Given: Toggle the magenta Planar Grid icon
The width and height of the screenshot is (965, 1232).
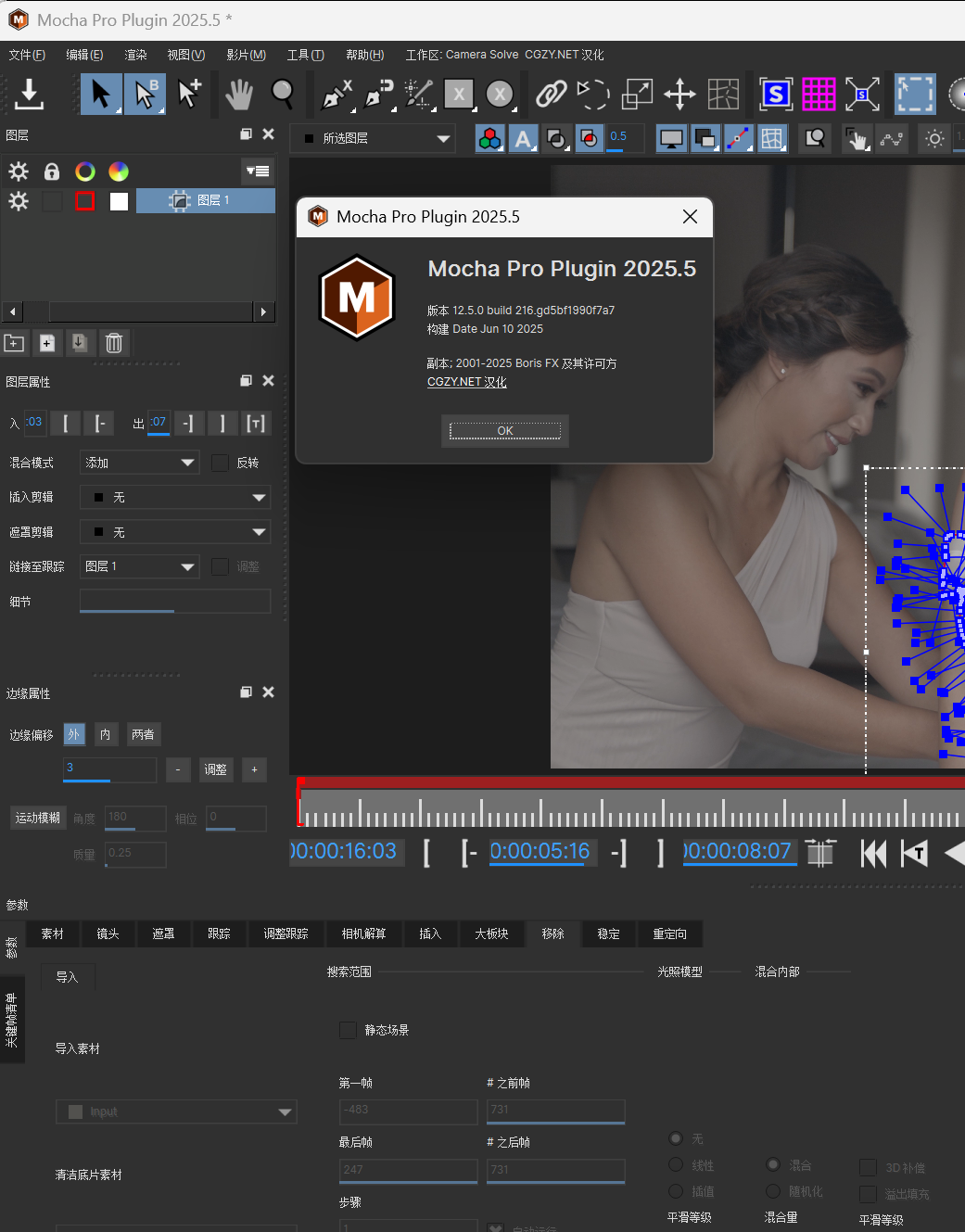Looking at the screenshot, I should 819,94.
